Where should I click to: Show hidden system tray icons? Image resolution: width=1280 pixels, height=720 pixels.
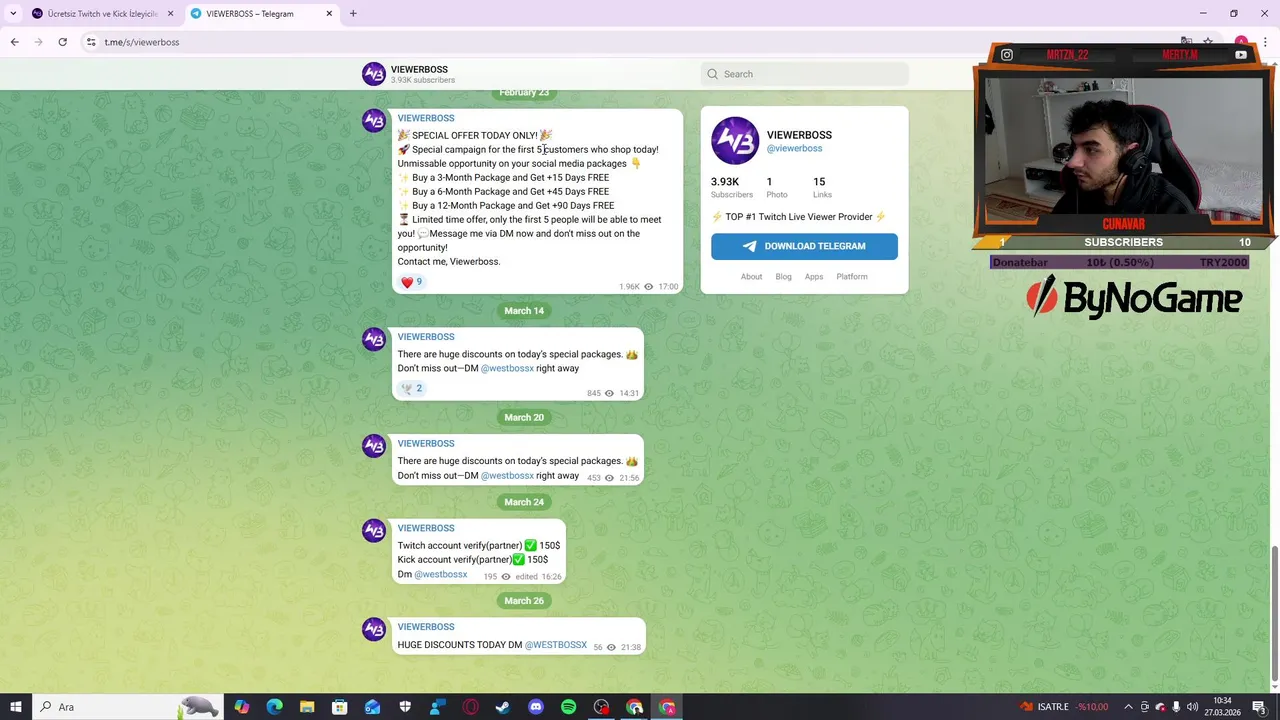(1128, 707)
